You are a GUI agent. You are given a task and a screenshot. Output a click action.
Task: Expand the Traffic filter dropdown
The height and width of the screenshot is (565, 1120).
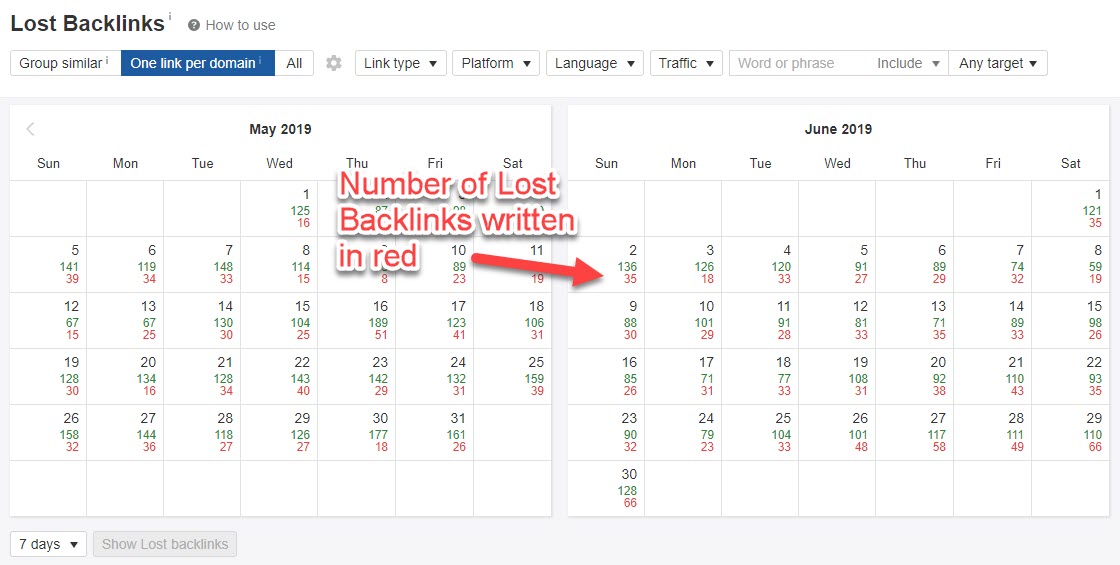click(x=685, y=63)
